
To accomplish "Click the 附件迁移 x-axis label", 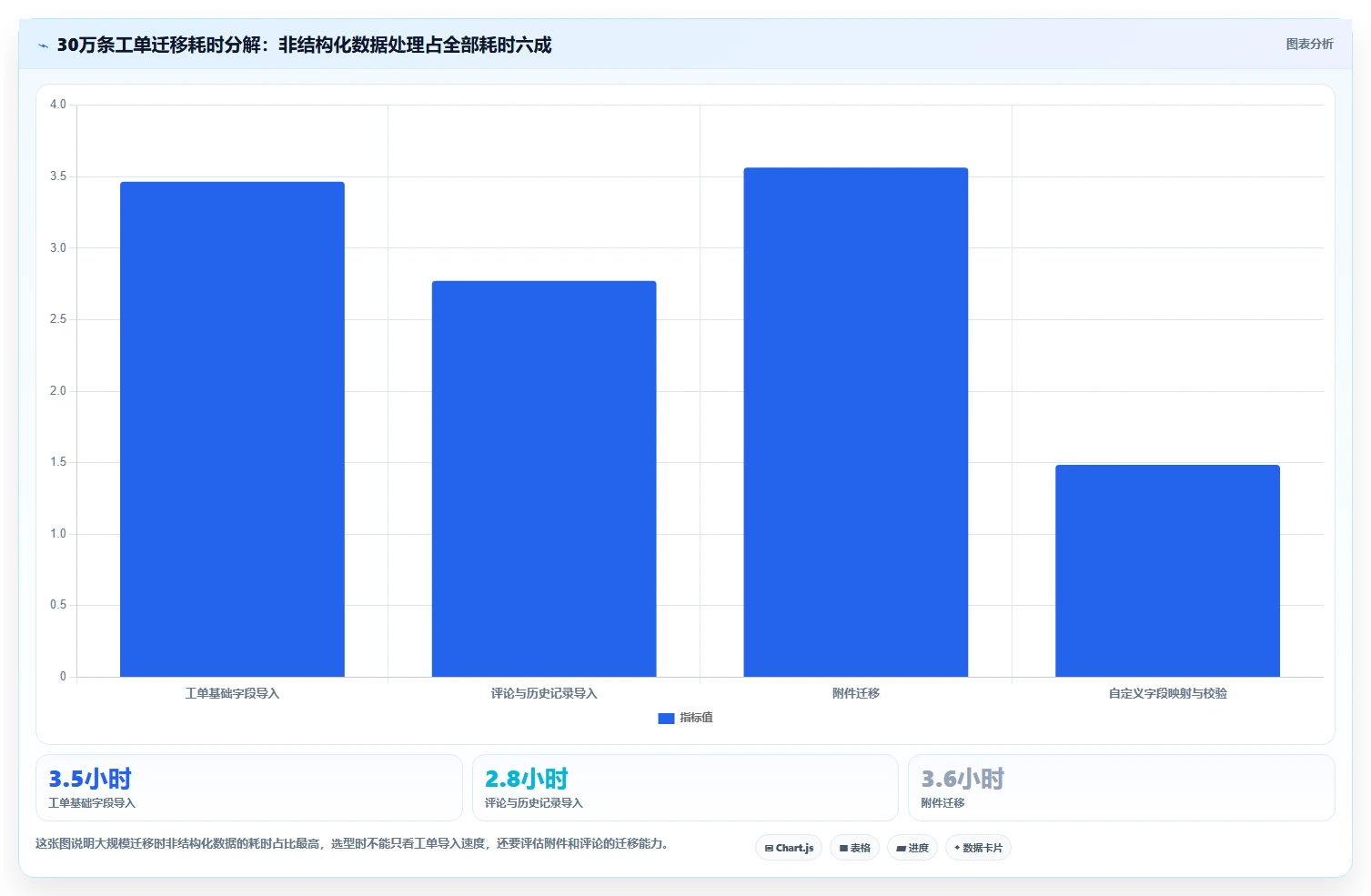I will [x=856, y=693].
